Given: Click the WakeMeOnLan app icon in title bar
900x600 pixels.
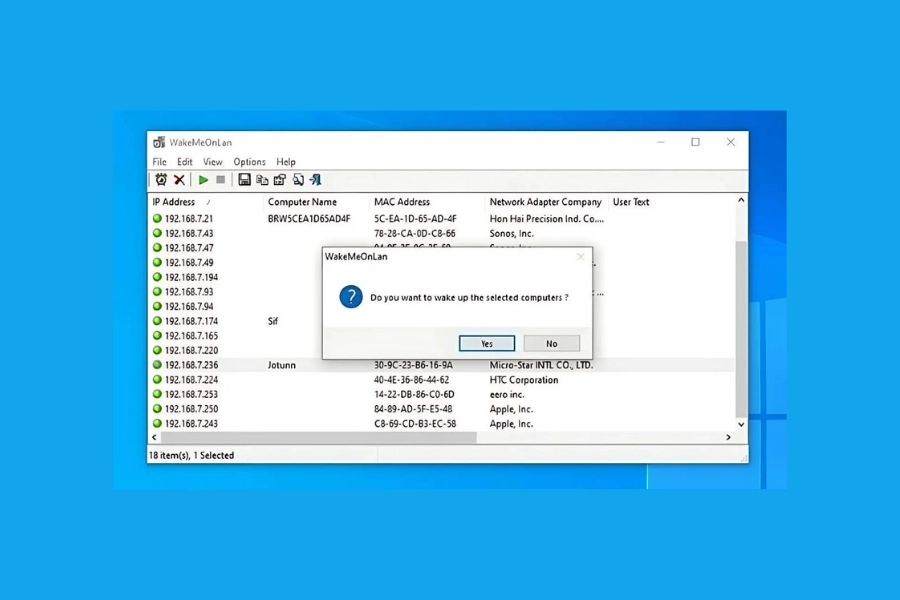Looking at the screenshot, I should click(x=159, y=142).
